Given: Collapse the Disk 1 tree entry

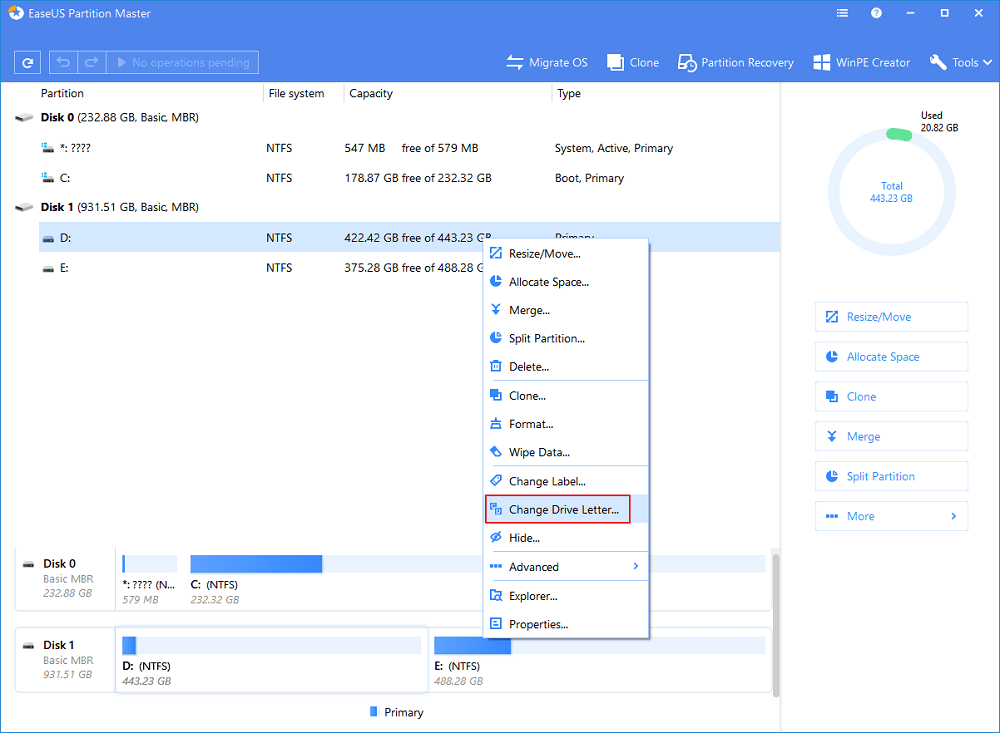Looking at the screenshot, I should click(23, 207).
